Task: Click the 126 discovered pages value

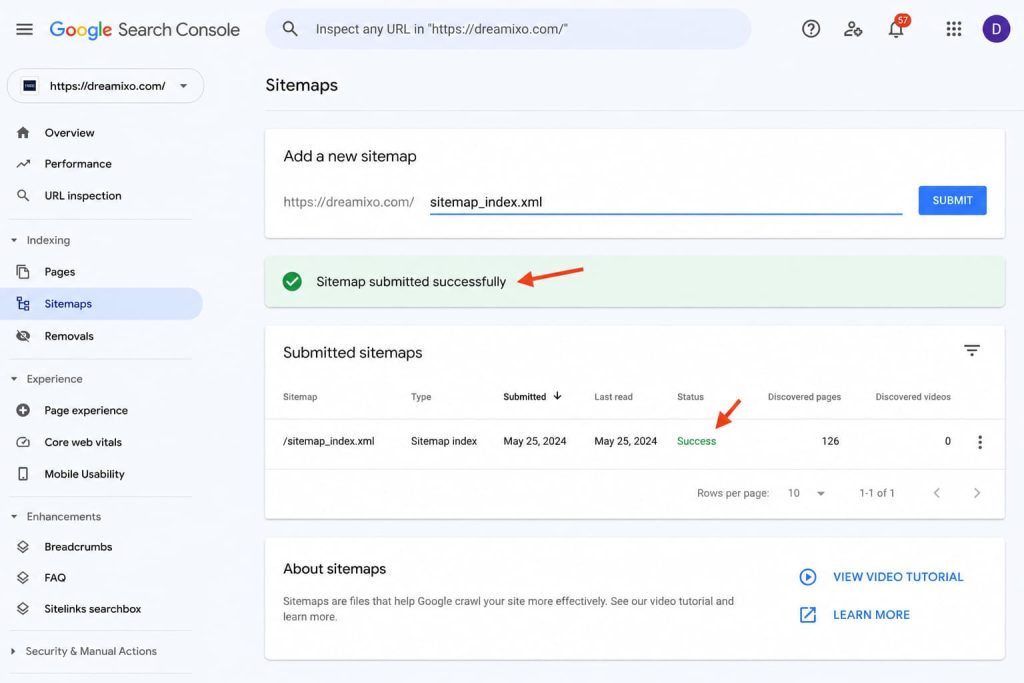Action: [x=830, y=441]
